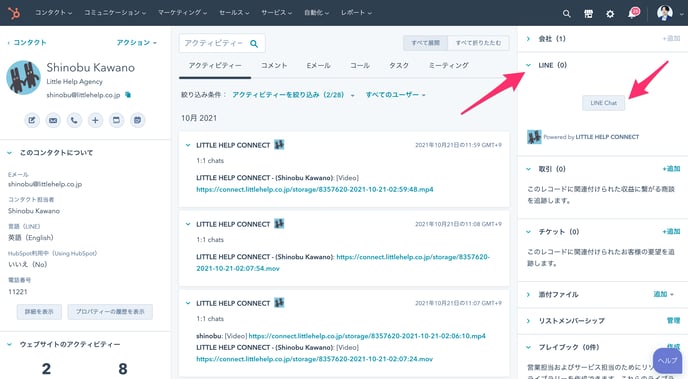Image resolution: width=688 pixels, height=379 pixels.
Task: Open the marketplace icon in top bar
Action: coord(588,14)
